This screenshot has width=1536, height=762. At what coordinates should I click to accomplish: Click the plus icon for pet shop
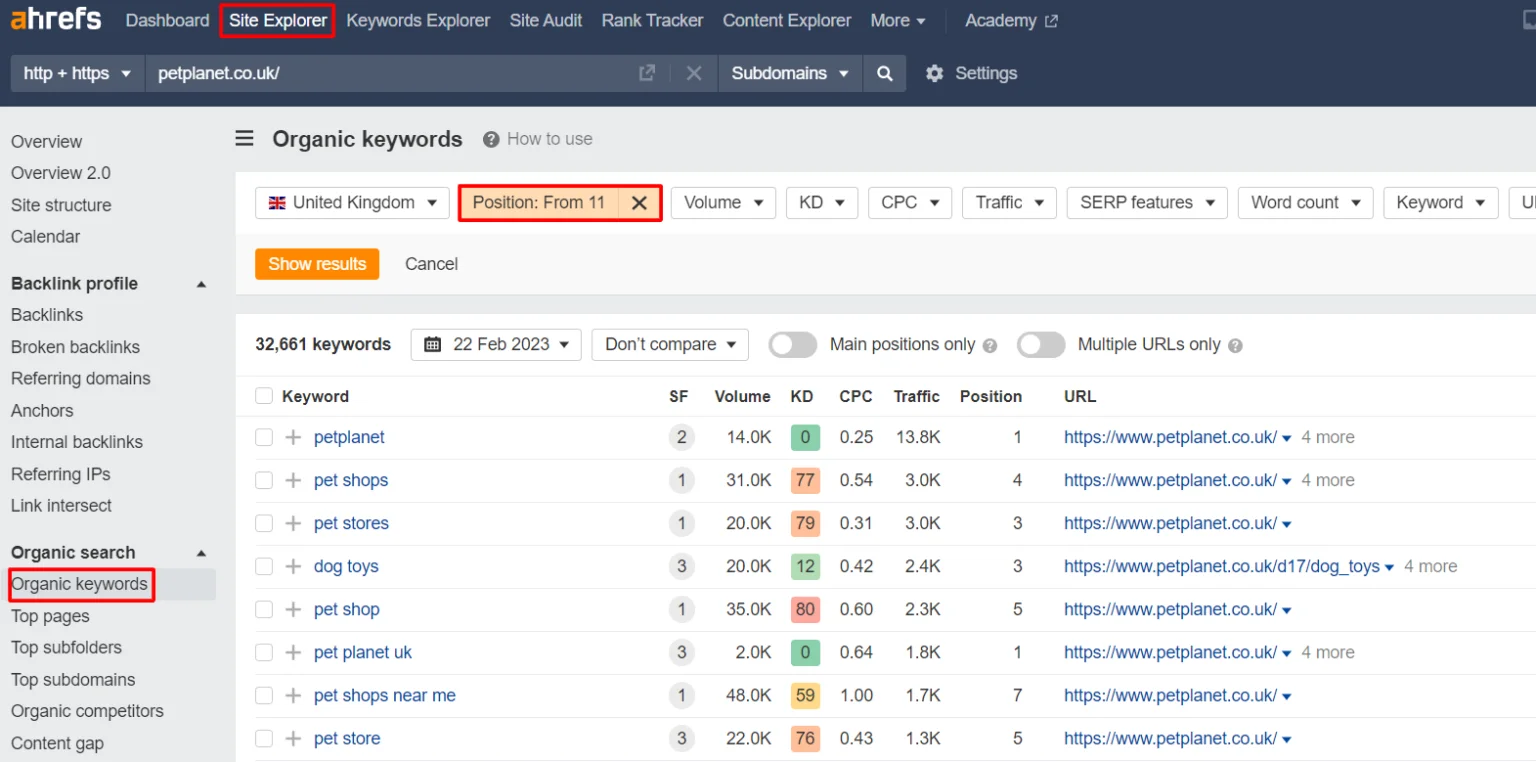click(293, 609)
